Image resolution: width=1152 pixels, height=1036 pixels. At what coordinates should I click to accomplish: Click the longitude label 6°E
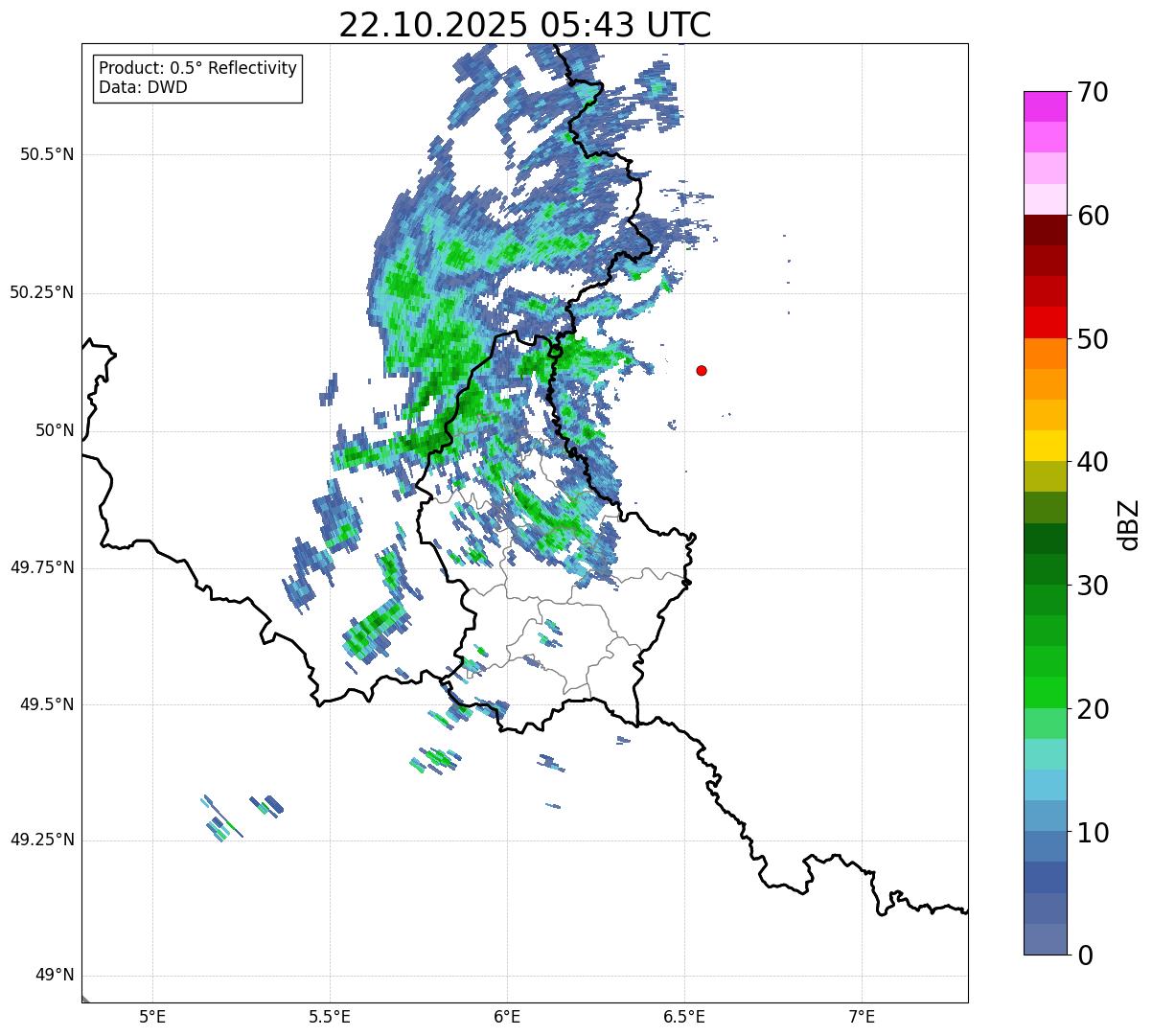click(x=507, y=1017)
